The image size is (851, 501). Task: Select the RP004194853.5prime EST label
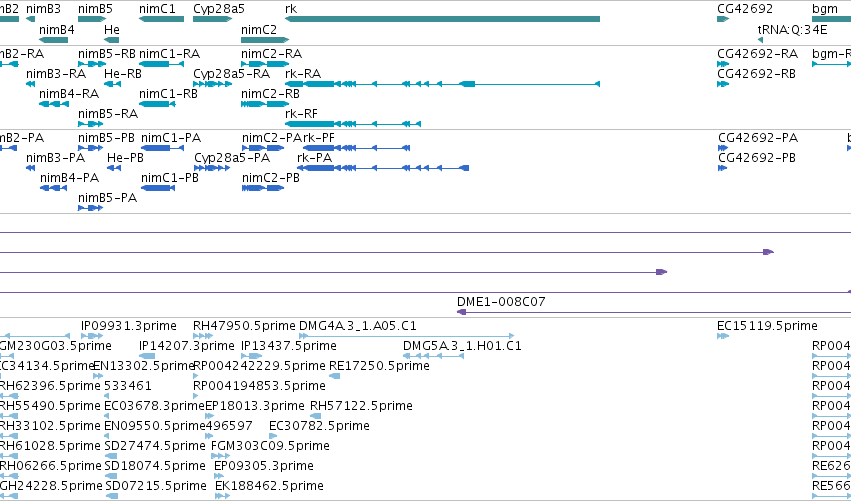tap(259, 386)
